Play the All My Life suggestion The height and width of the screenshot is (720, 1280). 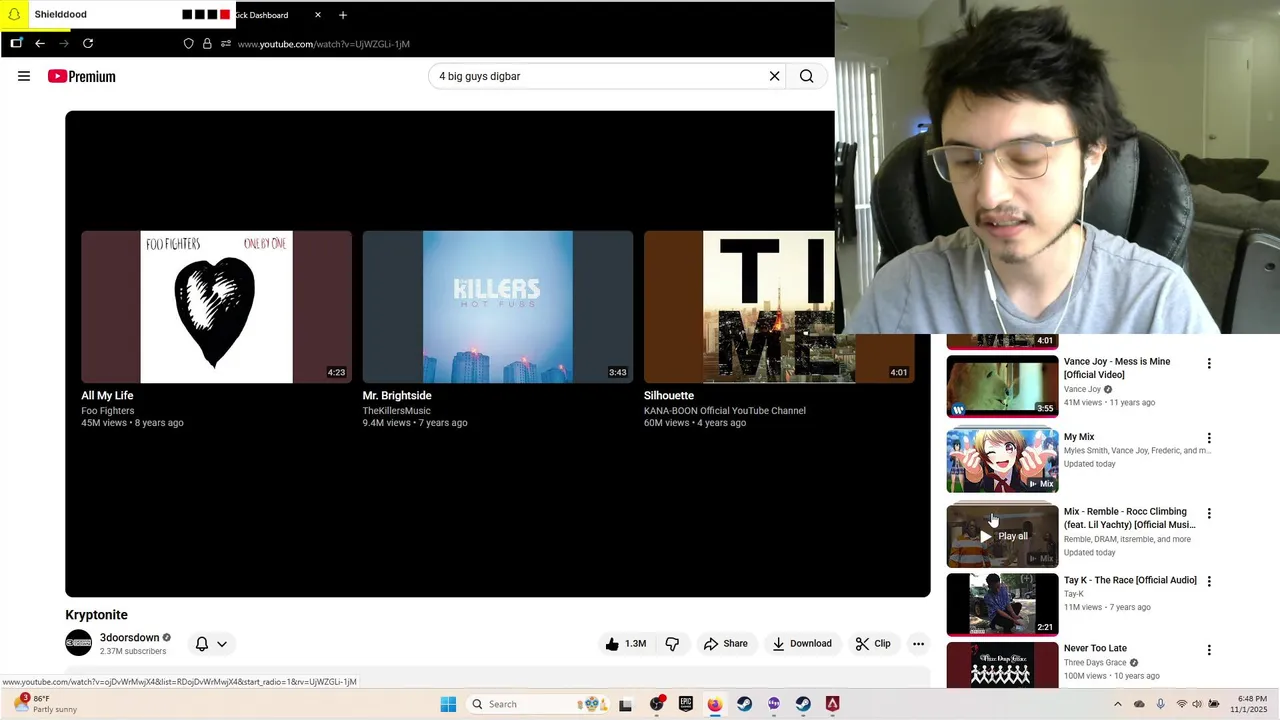tap(216, 307)
